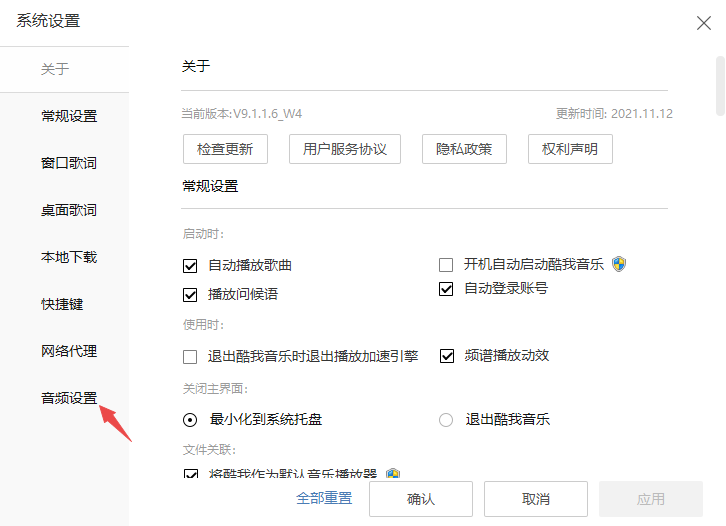Click the vertical scrollbar thumb

point(720,86)
